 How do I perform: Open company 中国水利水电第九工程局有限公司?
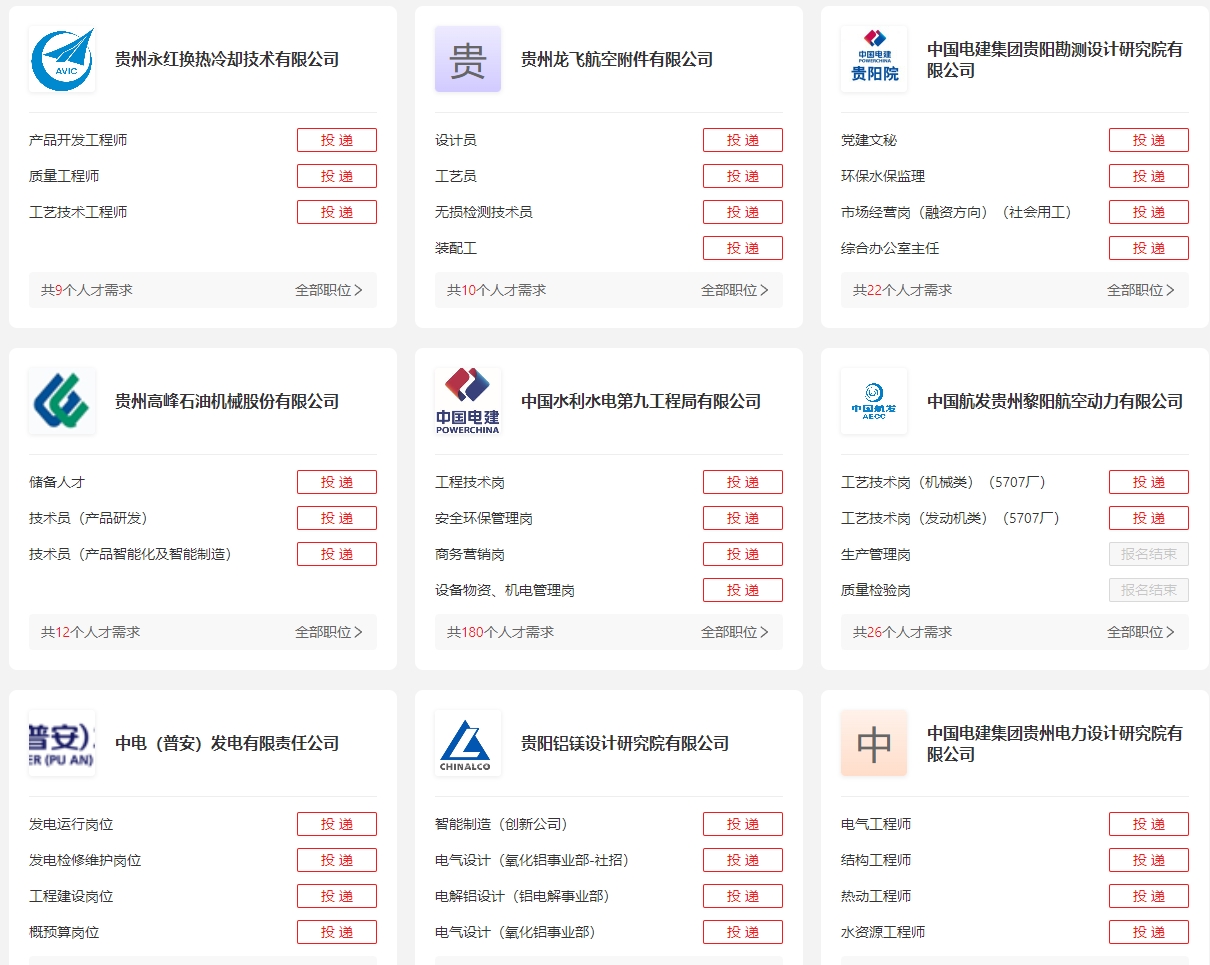coord(641,402)
